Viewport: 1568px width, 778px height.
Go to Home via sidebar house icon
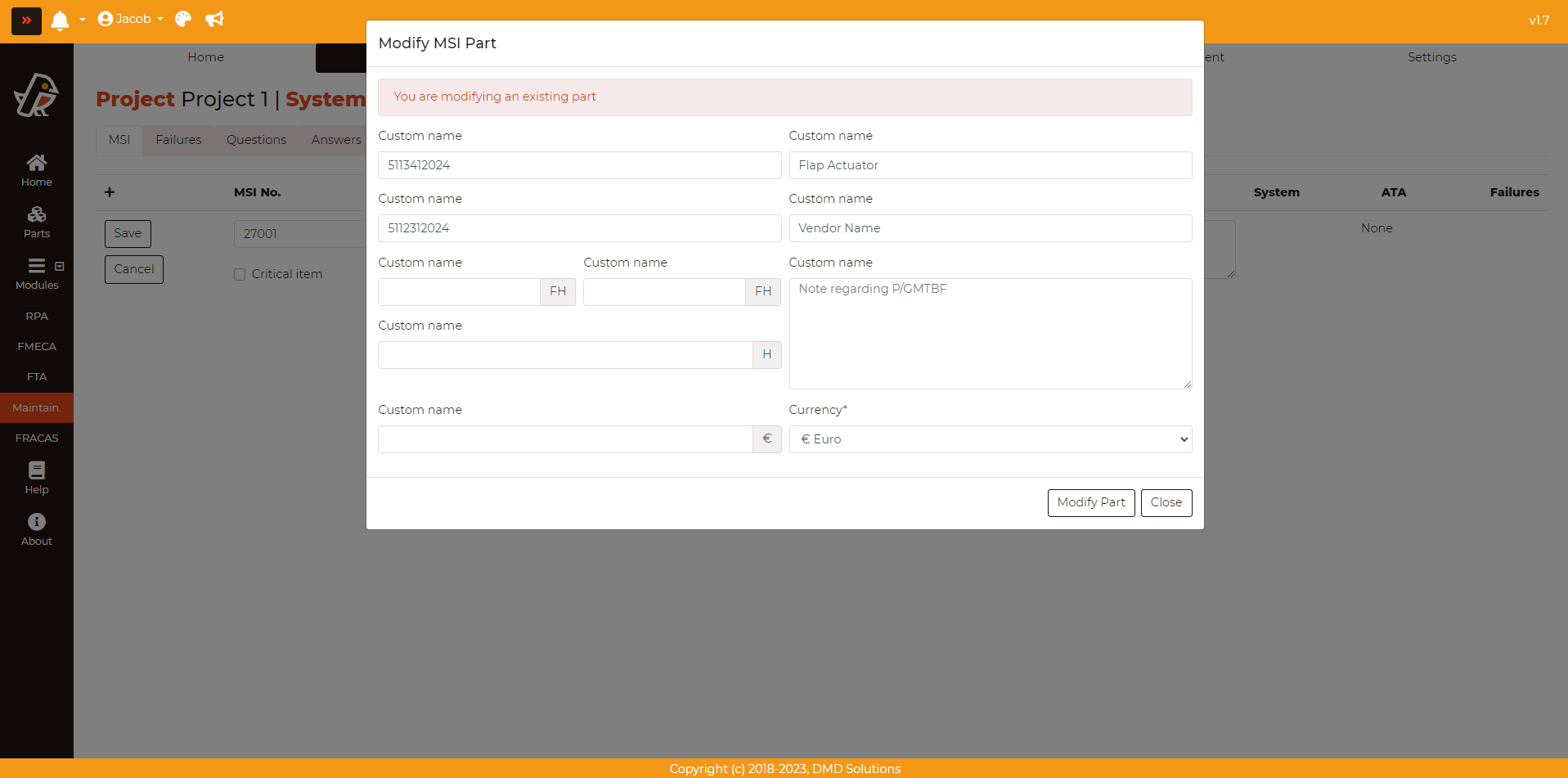[x=37, y=170]
